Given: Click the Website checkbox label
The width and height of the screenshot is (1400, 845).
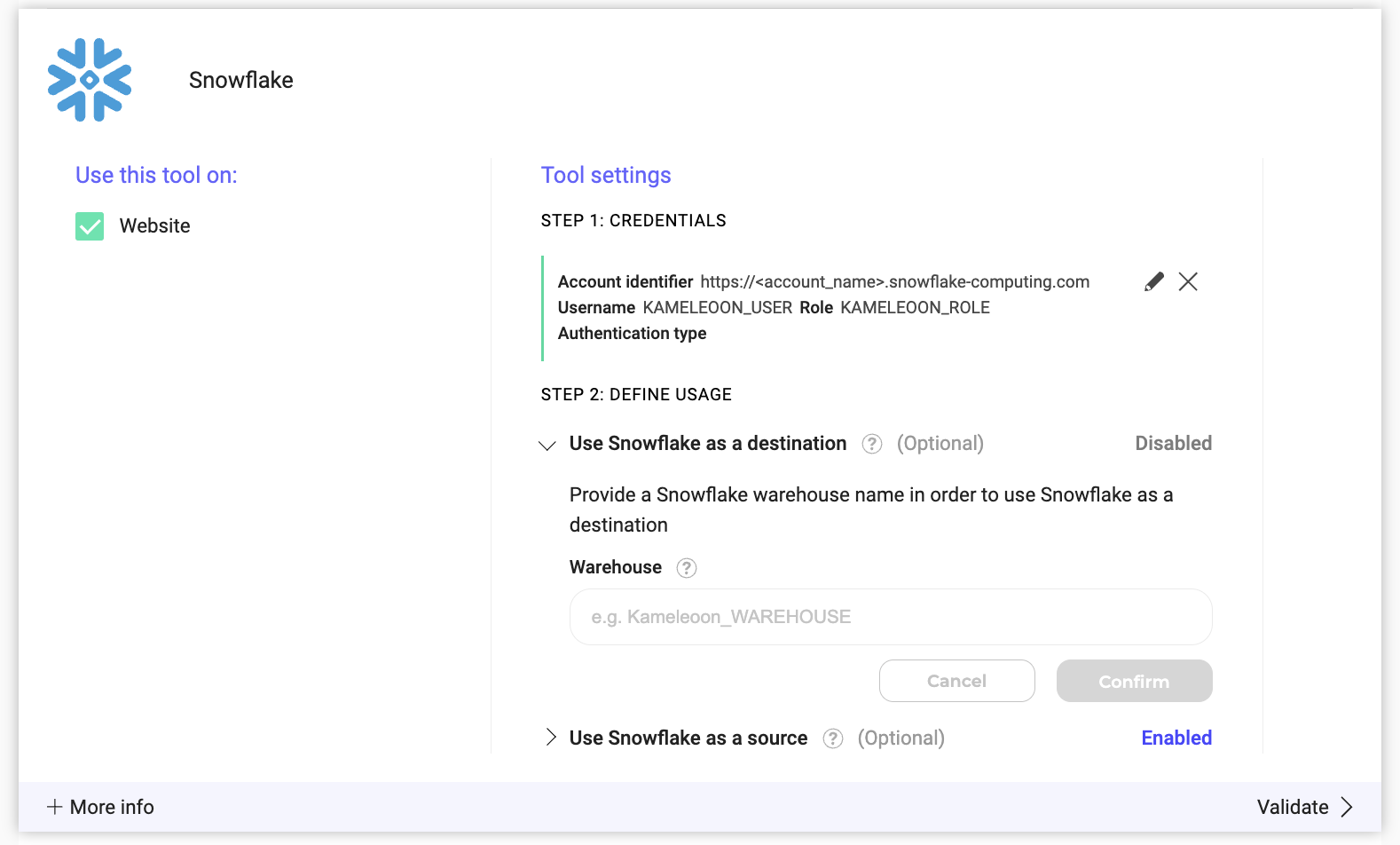Looking at the screenshot, I should click(x=154, y=226).
